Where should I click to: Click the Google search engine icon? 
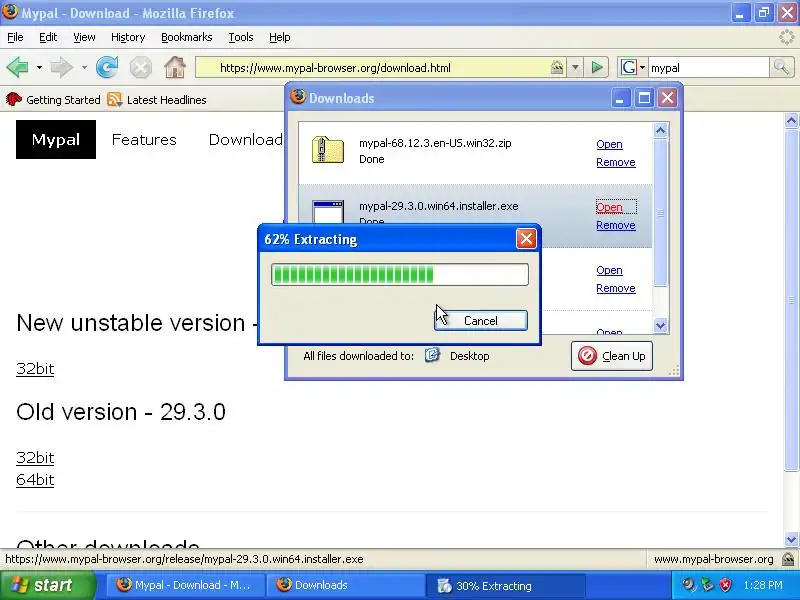point(629,67)
